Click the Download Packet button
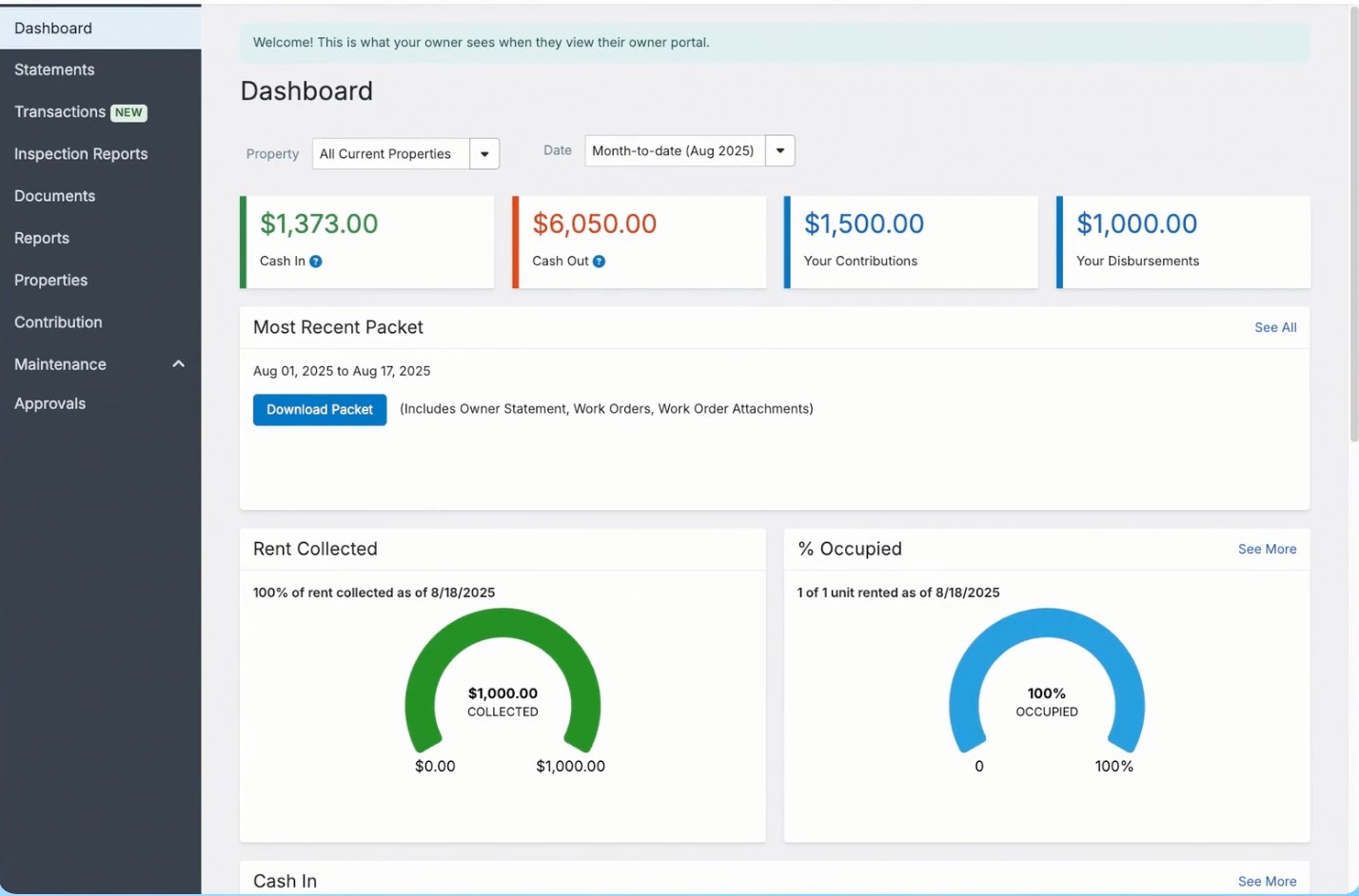1359x896 pixels. tap(320, 410)
